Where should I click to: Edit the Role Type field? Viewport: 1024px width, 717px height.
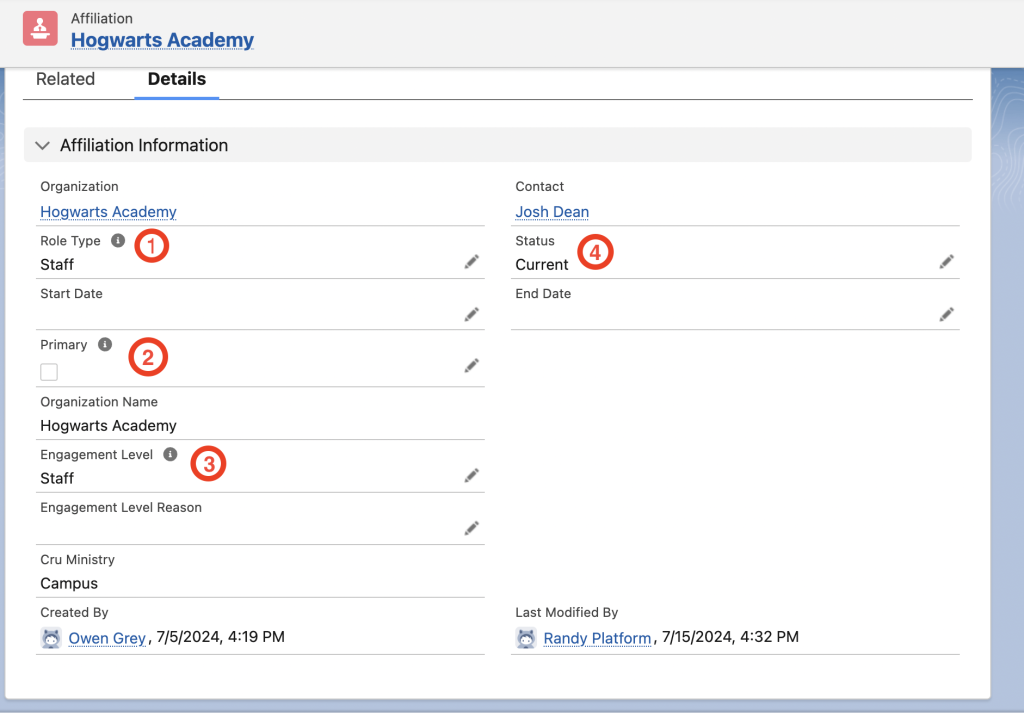tap(472, 262)
